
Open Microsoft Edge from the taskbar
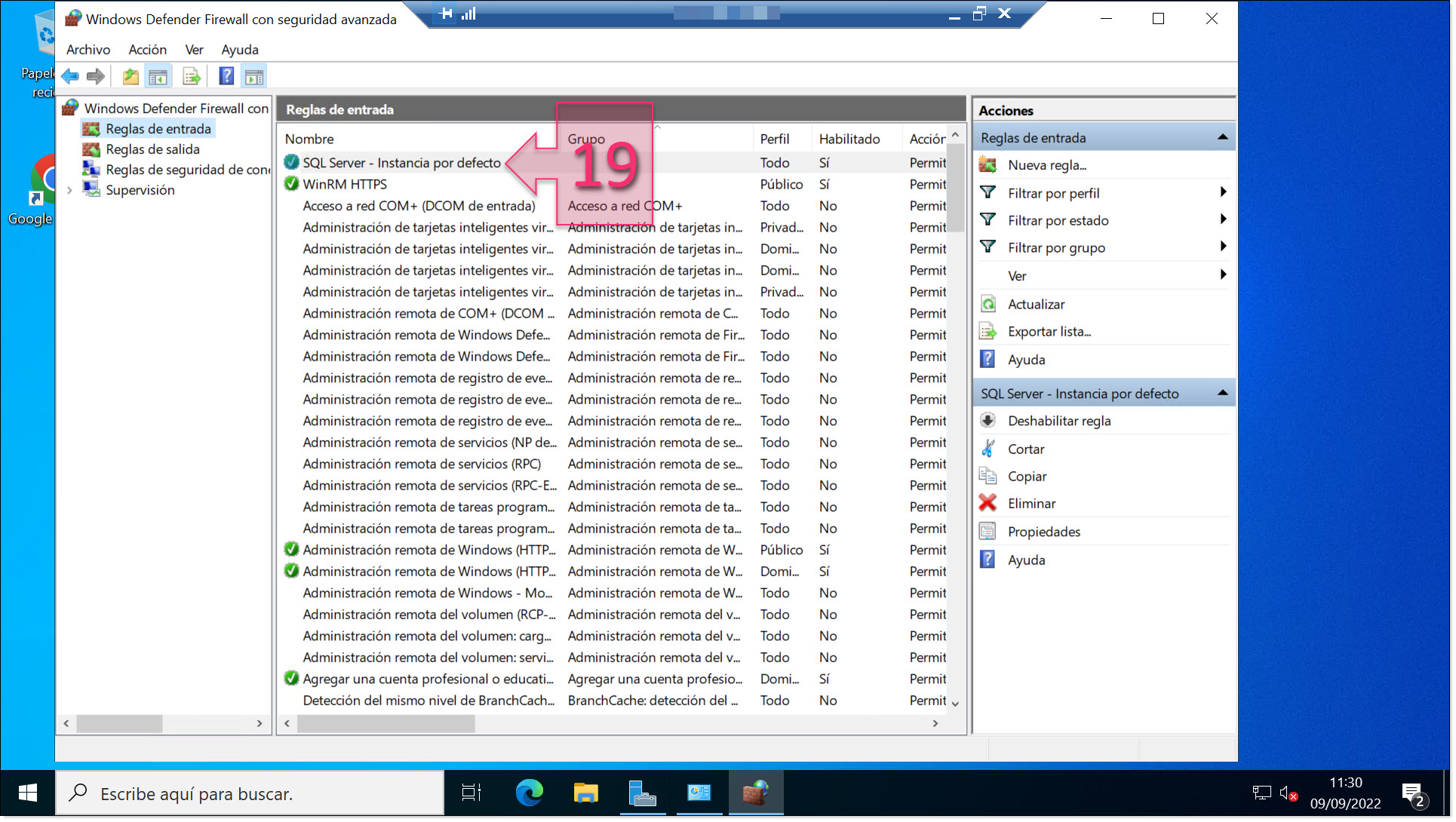529,793
